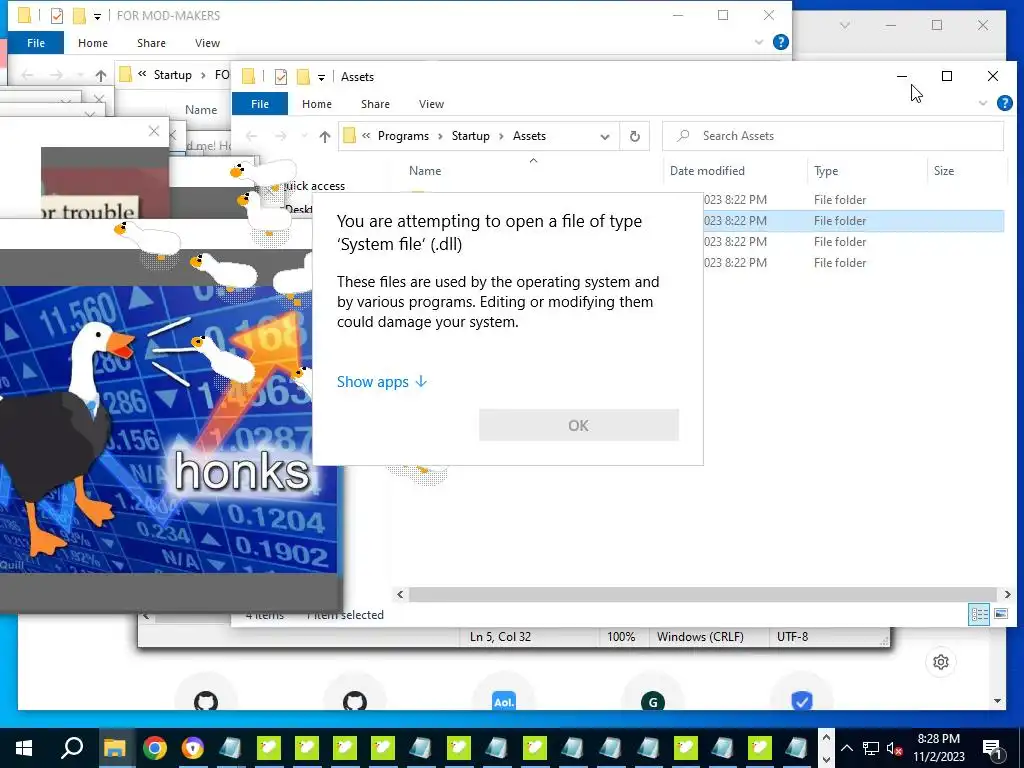
Task: Open Help in FOR MOD-MAKERS window
Action: pos(780,42)
